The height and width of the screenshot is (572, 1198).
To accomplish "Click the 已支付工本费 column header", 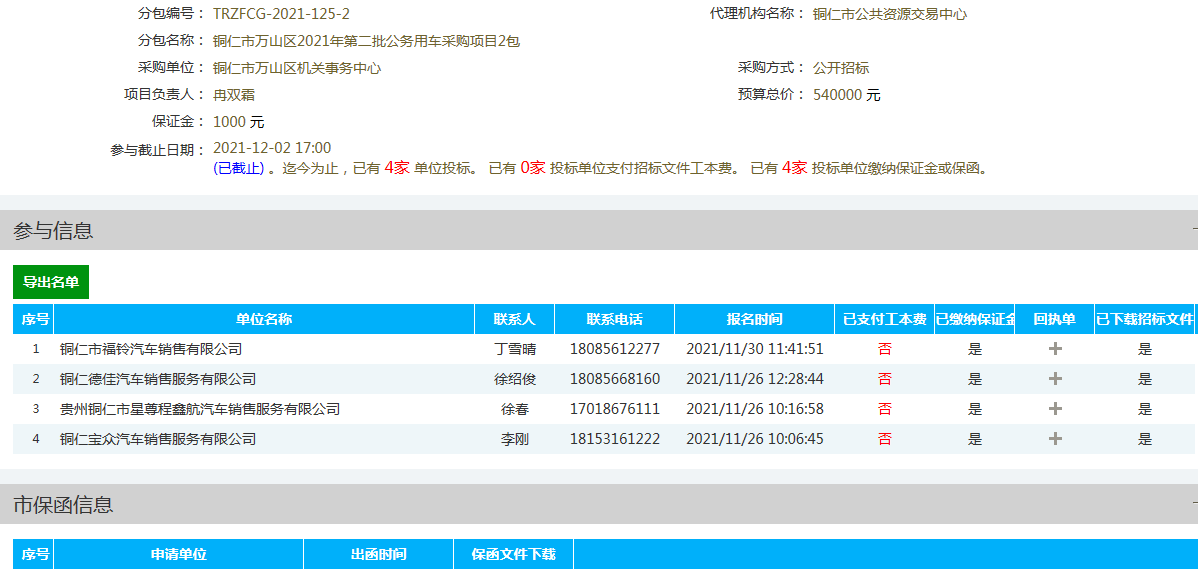I will 884,319.
